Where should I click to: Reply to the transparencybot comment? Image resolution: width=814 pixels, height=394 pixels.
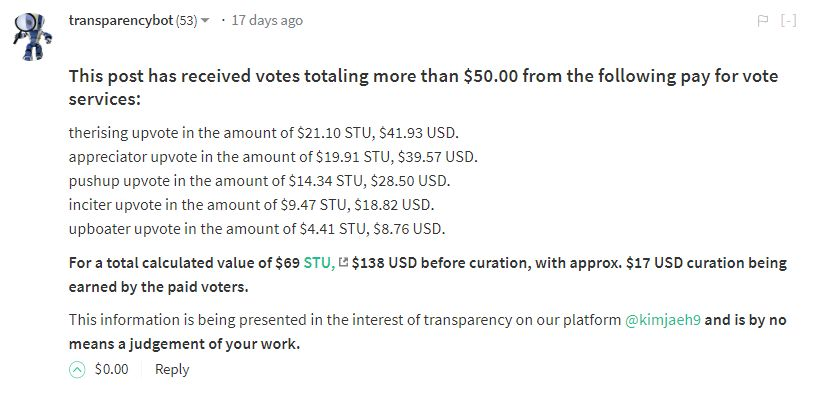click(x=172, y=370)
